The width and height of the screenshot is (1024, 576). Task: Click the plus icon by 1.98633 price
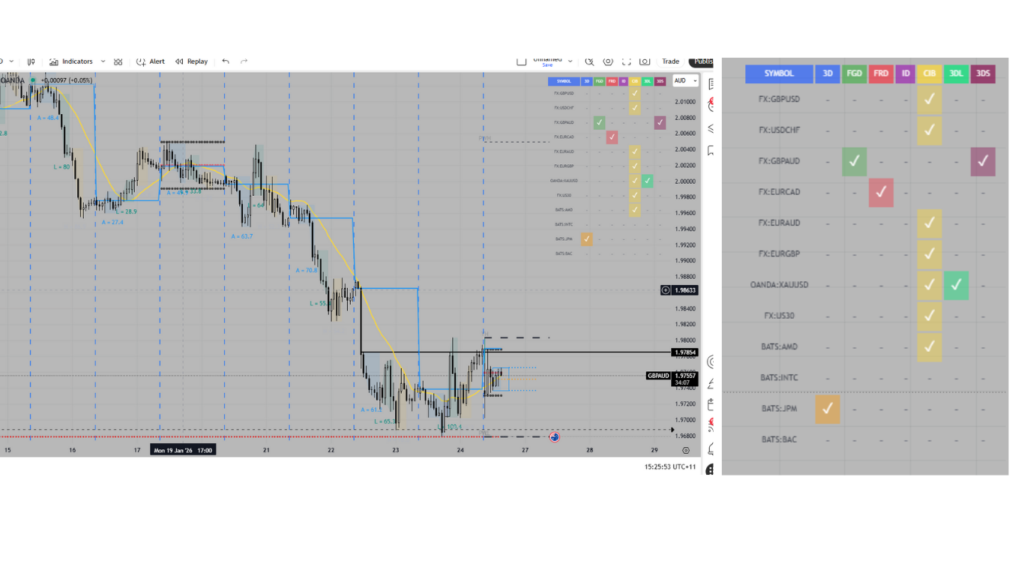click(666, 290)
